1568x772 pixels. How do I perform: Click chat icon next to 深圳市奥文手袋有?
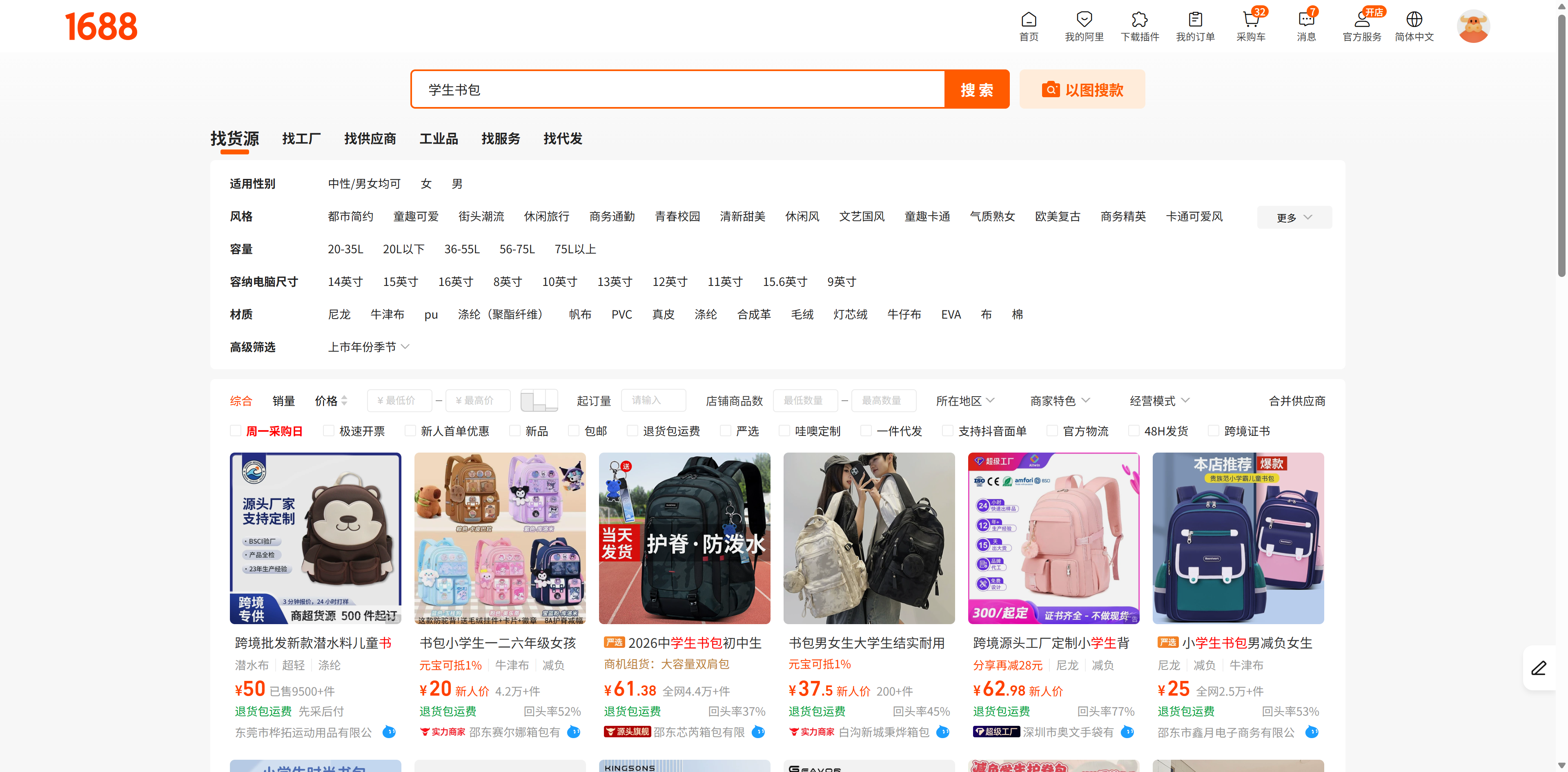click(x=1127, y=732)
